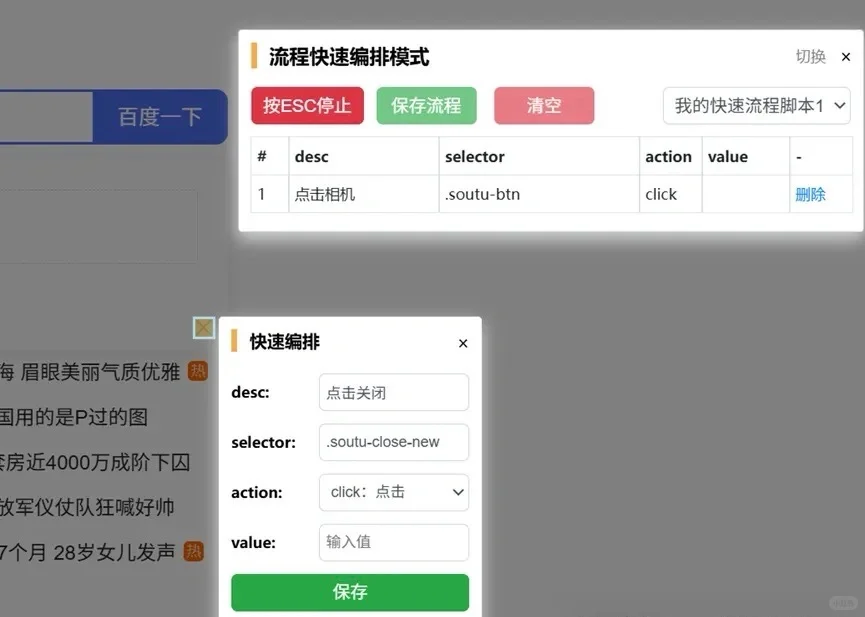This screenshot has width=865, height=617.
Task: Click the 清空 clear button
Action: pos(543,106)
